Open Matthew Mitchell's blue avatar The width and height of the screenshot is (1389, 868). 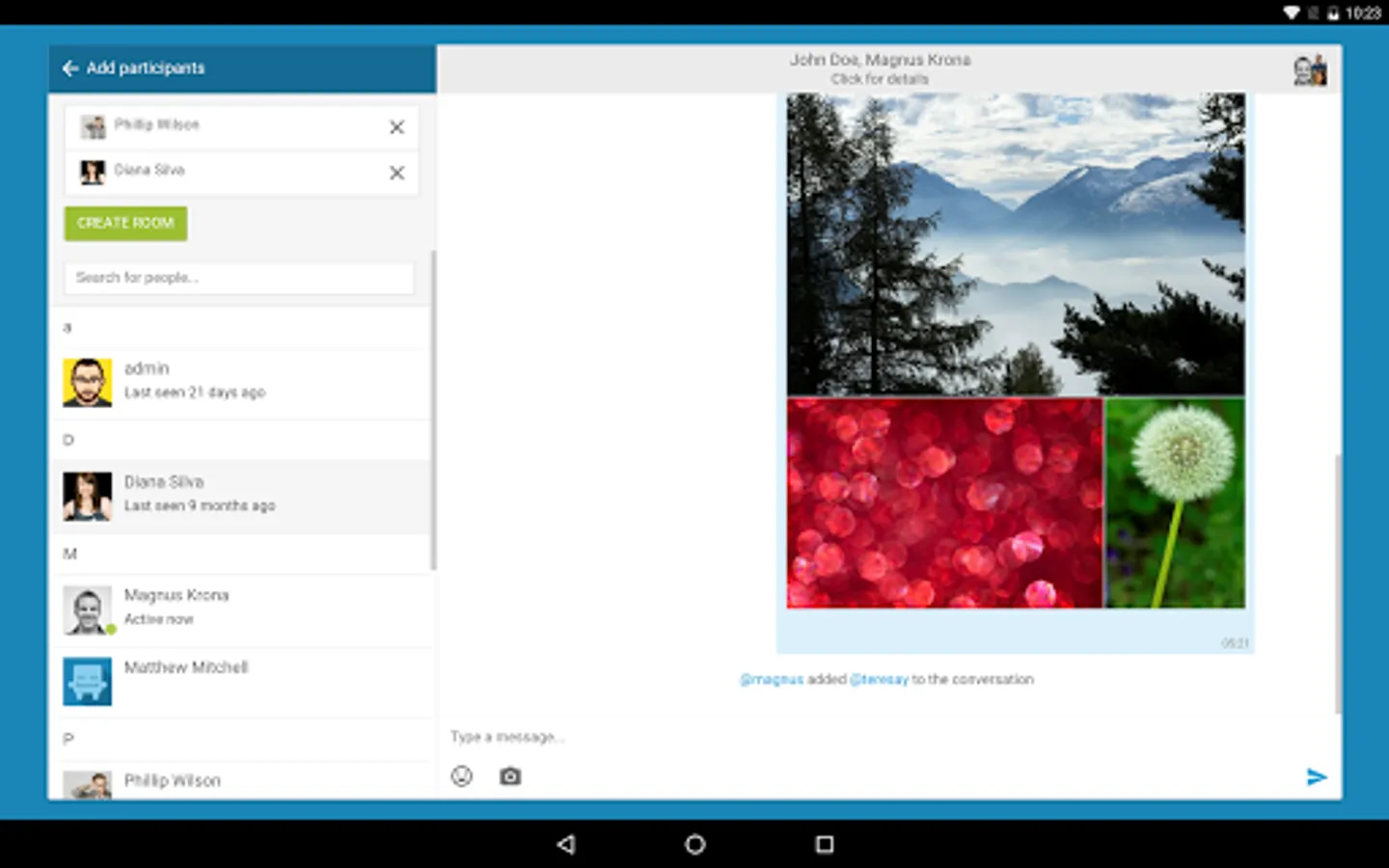[x=88, y=682]
